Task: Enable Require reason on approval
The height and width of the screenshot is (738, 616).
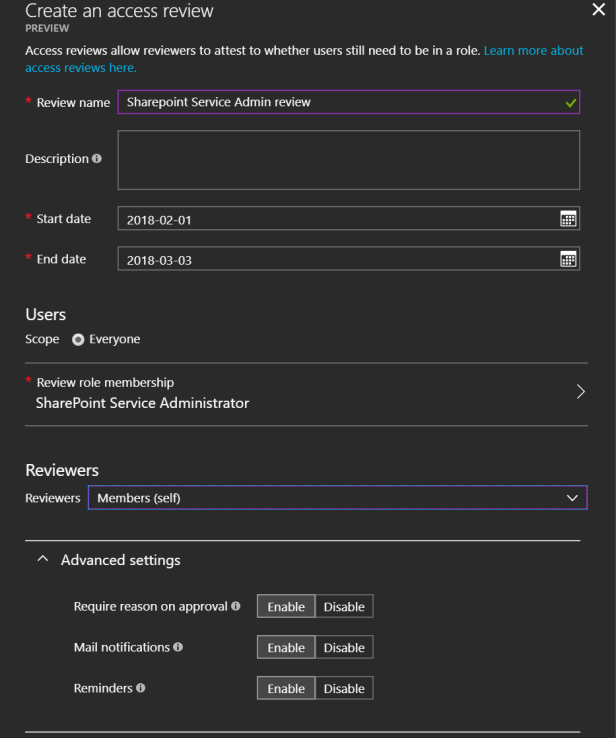Action: 286,607
